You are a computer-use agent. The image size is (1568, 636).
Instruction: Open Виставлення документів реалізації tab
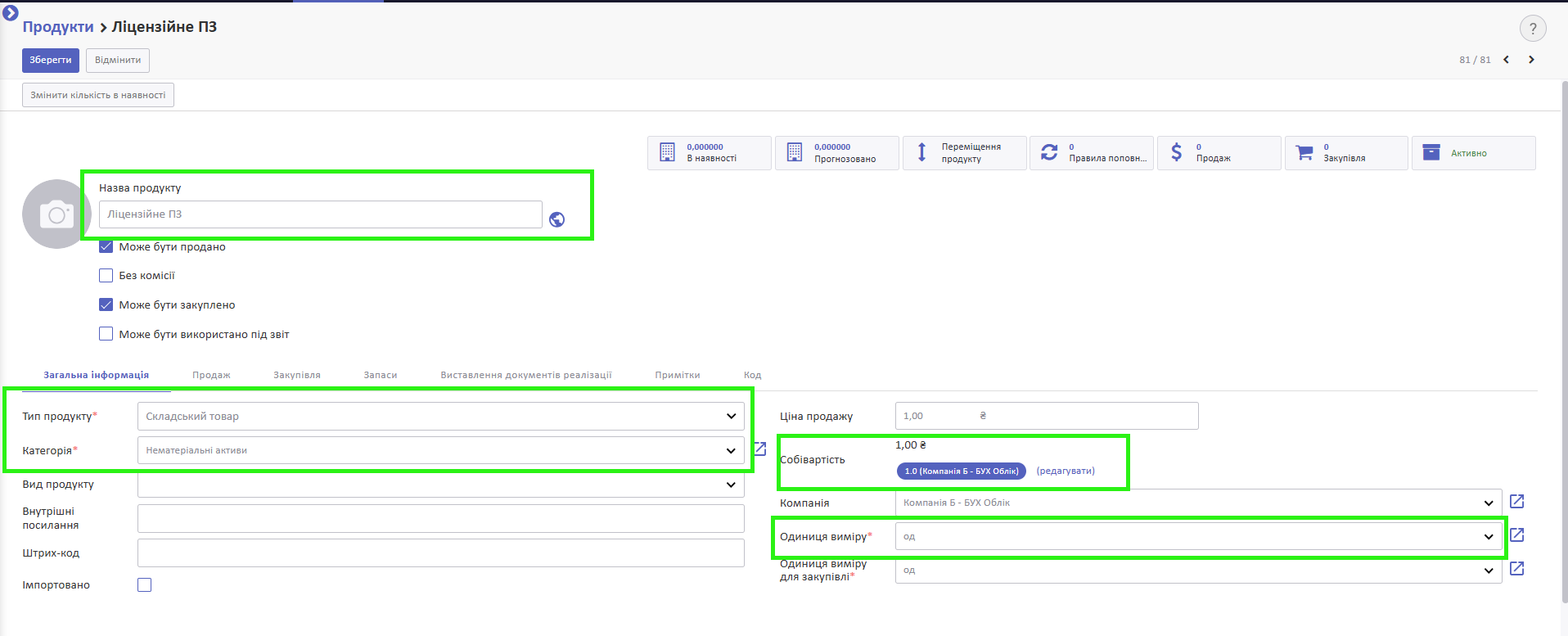[x=526, y=375]
